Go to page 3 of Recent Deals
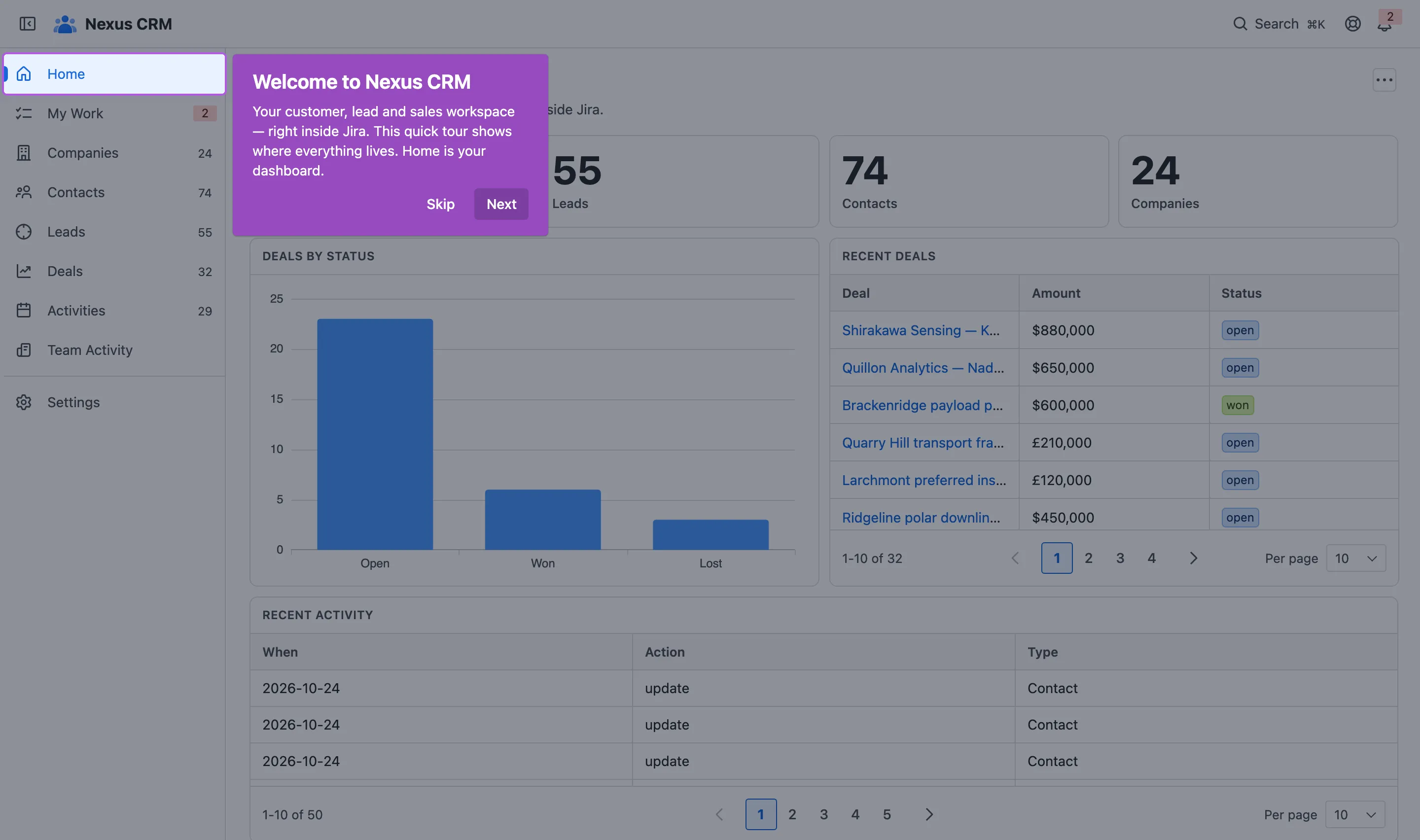The height and width of the screenshot is (840, 1420). point(1119,558)
